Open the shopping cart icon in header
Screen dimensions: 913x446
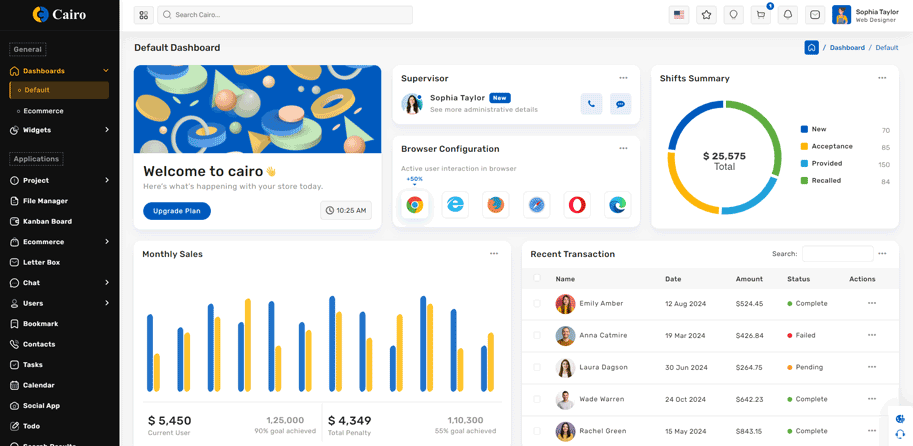[x=761, y=15]
